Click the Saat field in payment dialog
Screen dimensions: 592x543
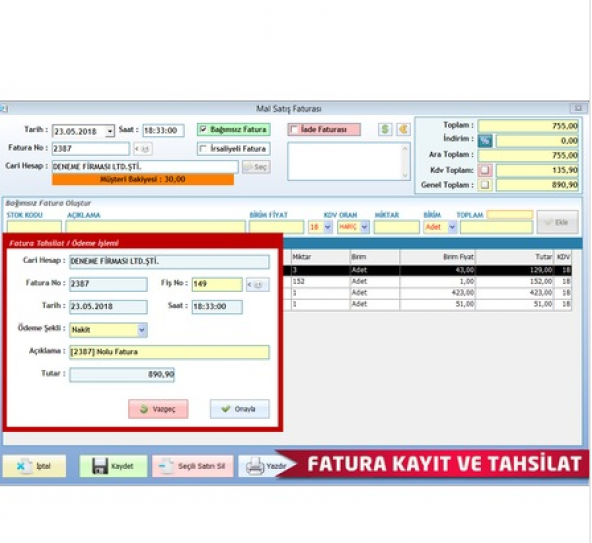[217, 307]
